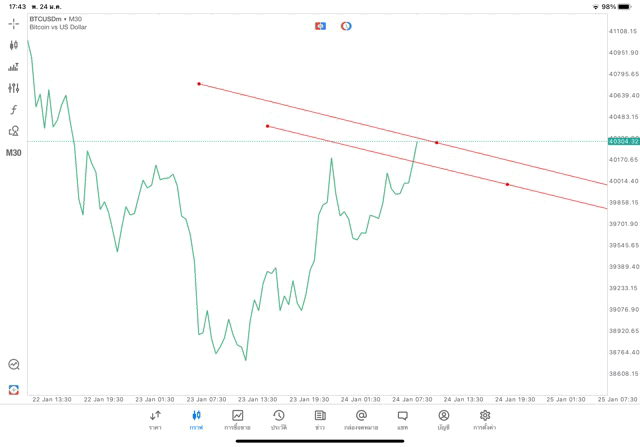Open the drawing objects shapes icon

point(14,131)
